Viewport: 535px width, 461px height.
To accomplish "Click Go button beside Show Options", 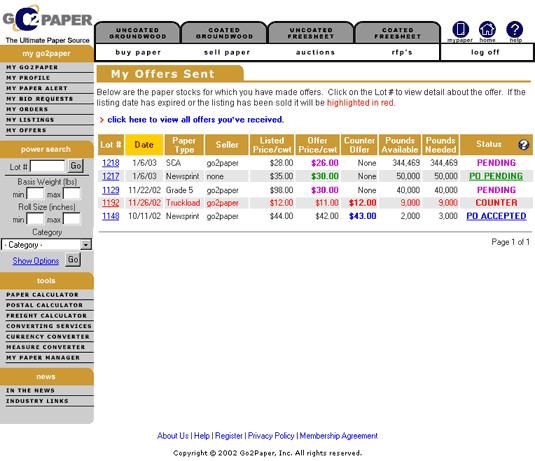I will (73, 260).
